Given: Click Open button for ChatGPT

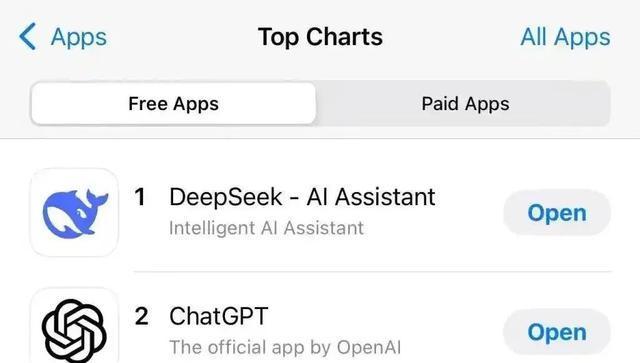Looking at the screenshot, I should coord(557,332).
